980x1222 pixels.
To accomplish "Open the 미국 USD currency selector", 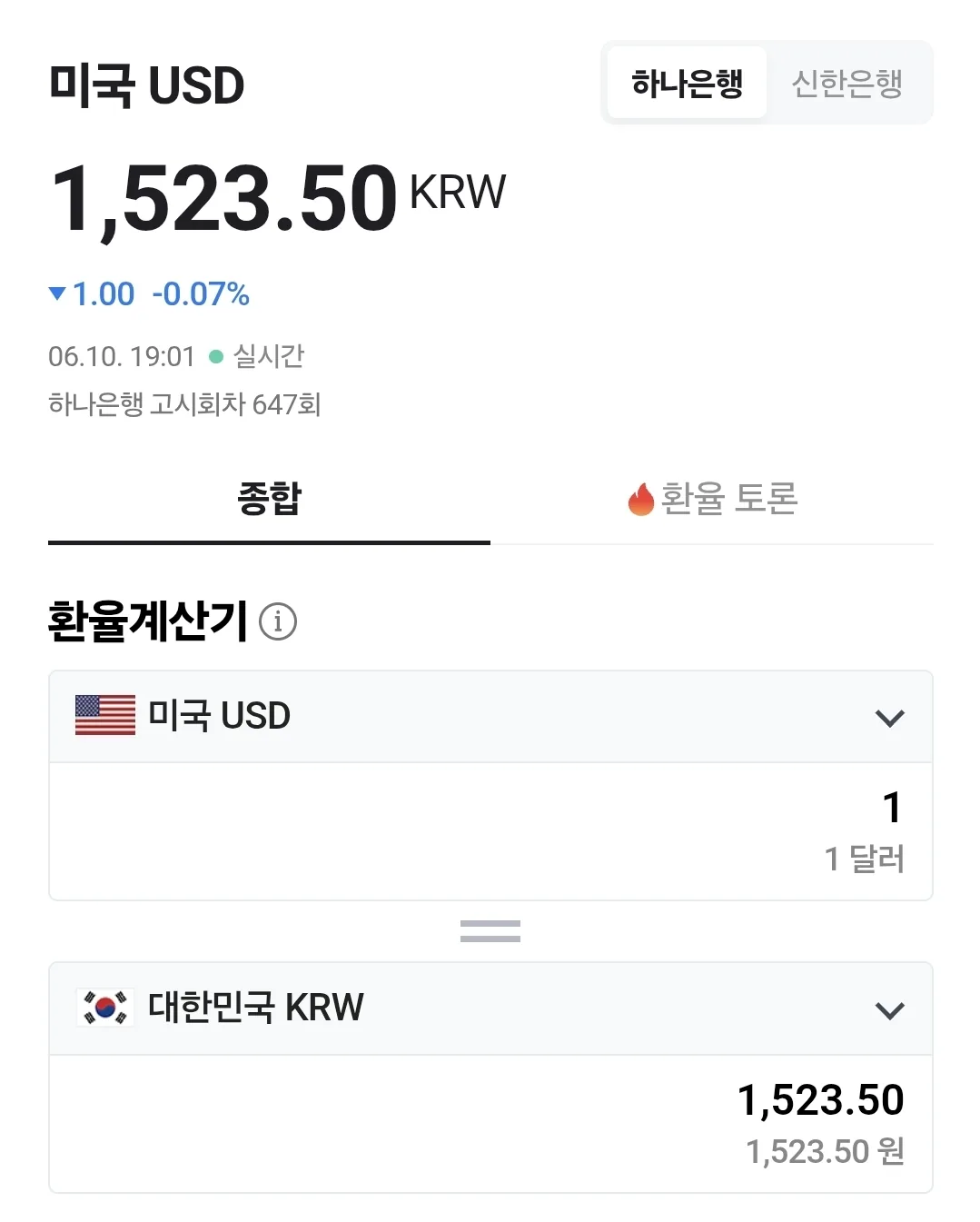I will pos(490,717).
